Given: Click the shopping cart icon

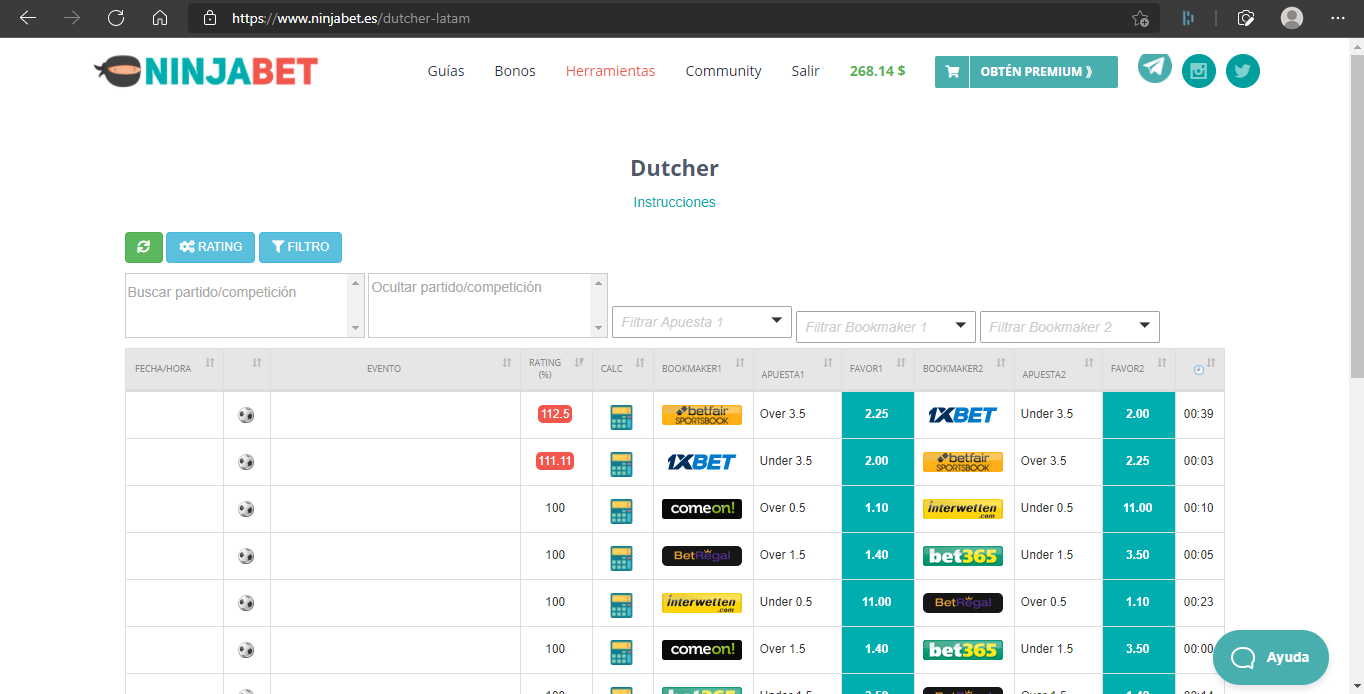Looking at the screenshot, I should [x=952, y=72].
